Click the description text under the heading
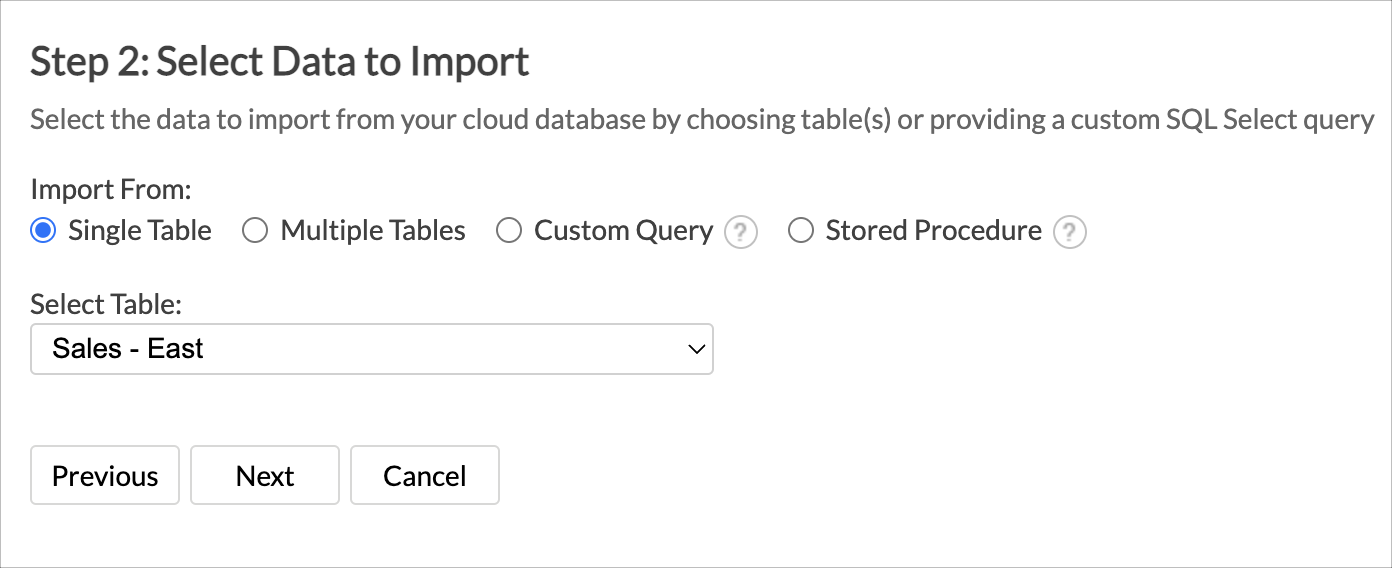 (702, 121)
